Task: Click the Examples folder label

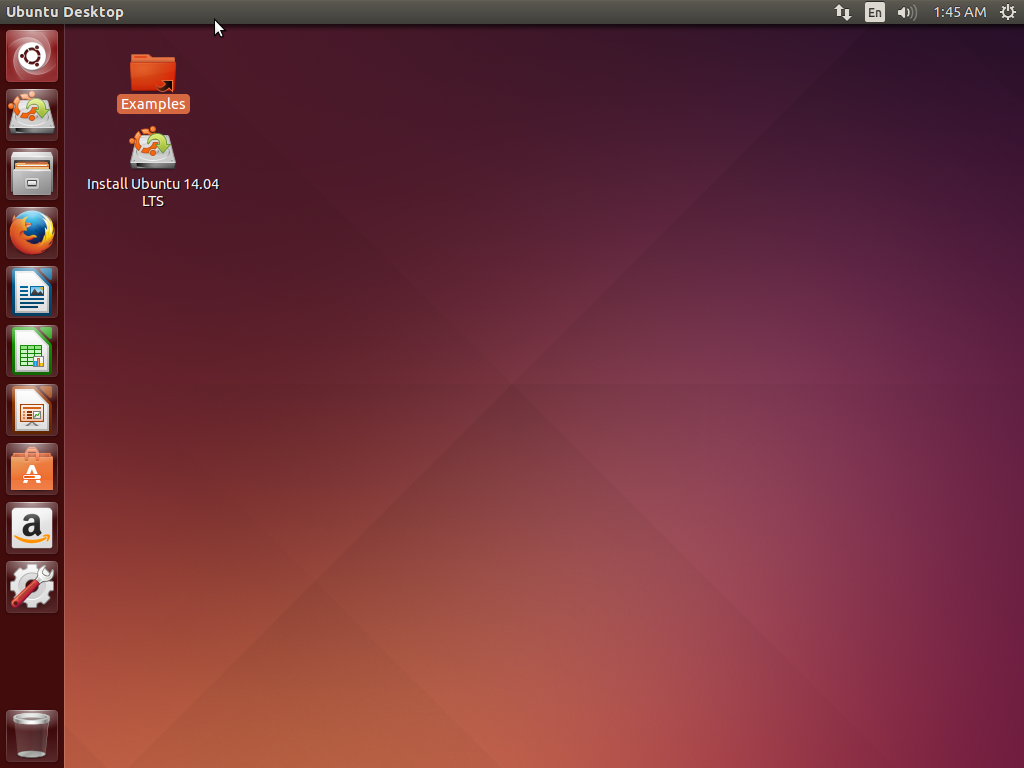Action: click(153, 104)
